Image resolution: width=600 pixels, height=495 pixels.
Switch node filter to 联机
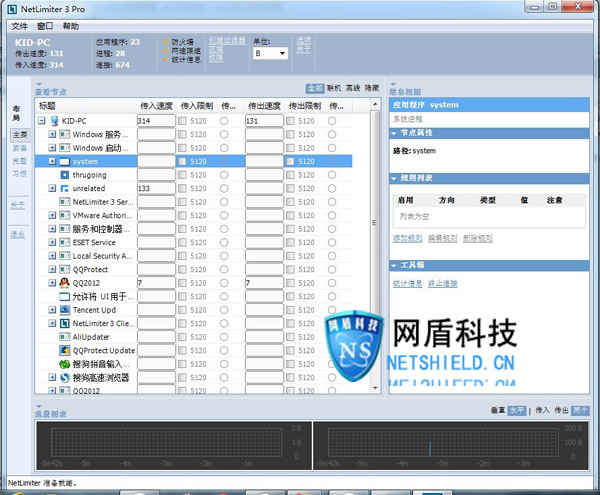[334, 88]
